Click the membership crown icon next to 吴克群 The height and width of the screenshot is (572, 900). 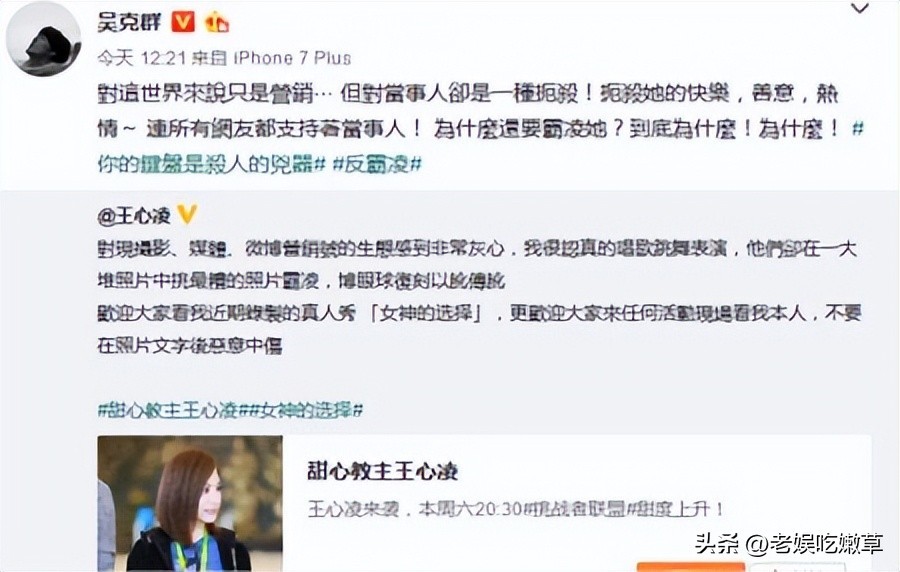217,22
